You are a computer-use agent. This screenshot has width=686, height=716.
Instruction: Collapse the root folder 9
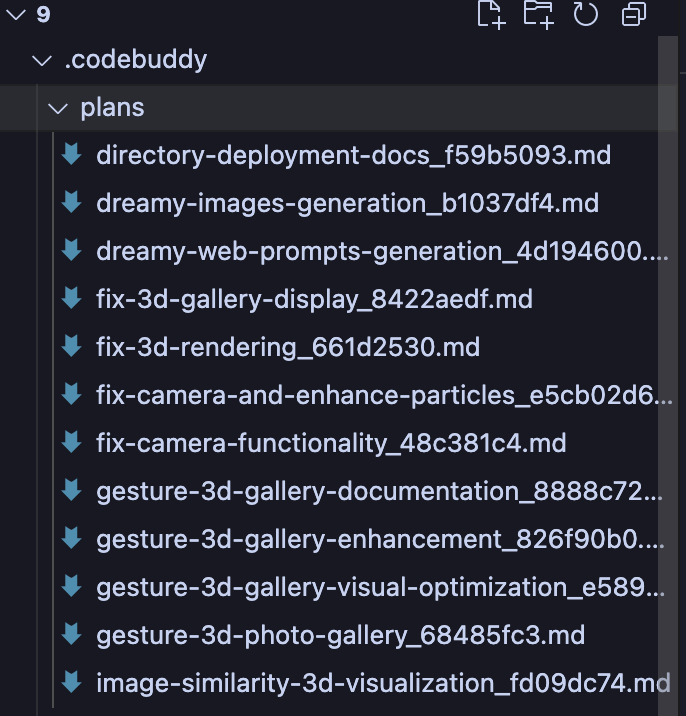(15, 14)
